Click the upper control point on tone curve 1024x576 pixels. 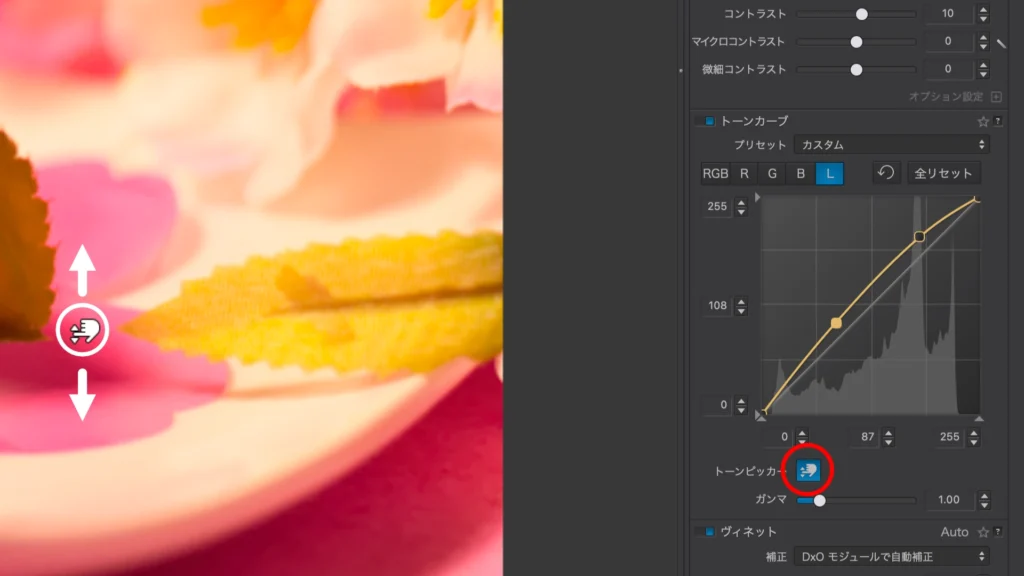pos(919,237)
